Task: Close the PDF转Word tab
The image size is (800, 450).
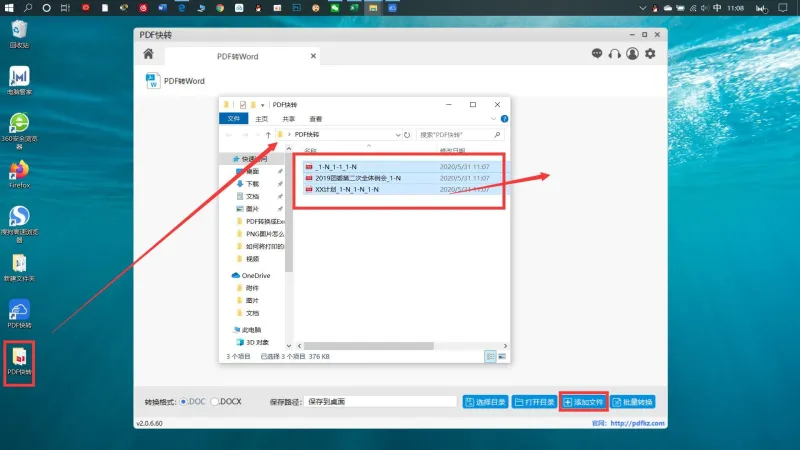Action: click(313, 56)
